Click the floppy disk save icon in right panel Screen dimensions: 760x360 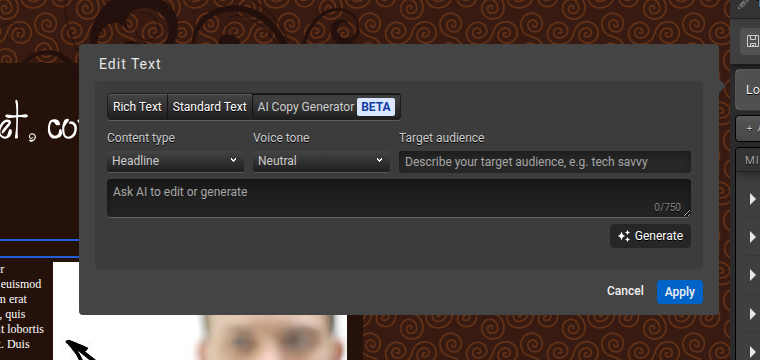click(x=752, y=41)
